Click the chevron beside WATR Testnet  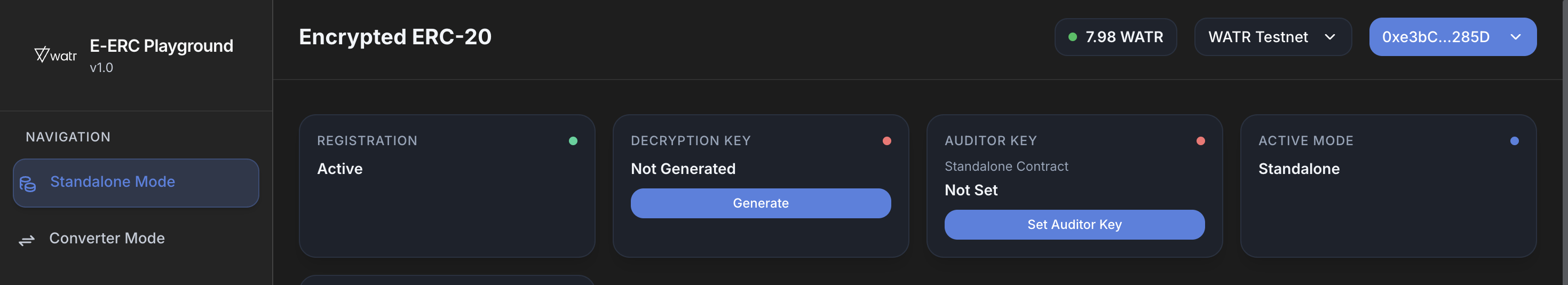[x=1330, y=37]
